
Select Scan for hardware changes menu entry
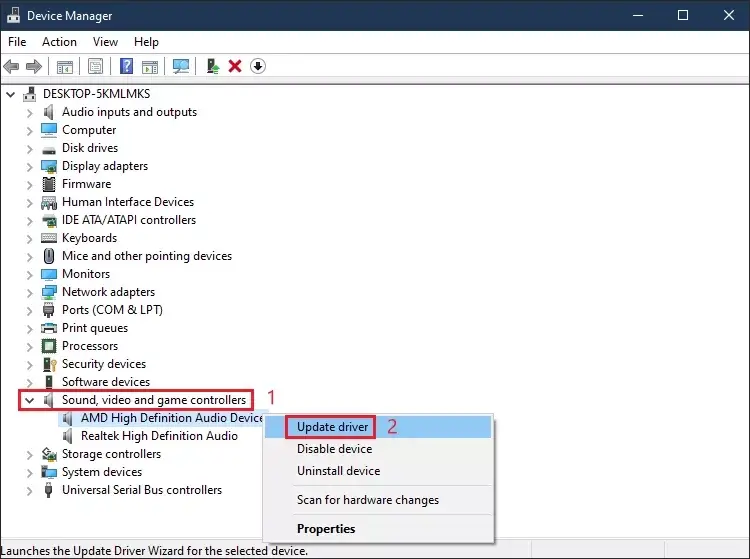coord(378,500)
